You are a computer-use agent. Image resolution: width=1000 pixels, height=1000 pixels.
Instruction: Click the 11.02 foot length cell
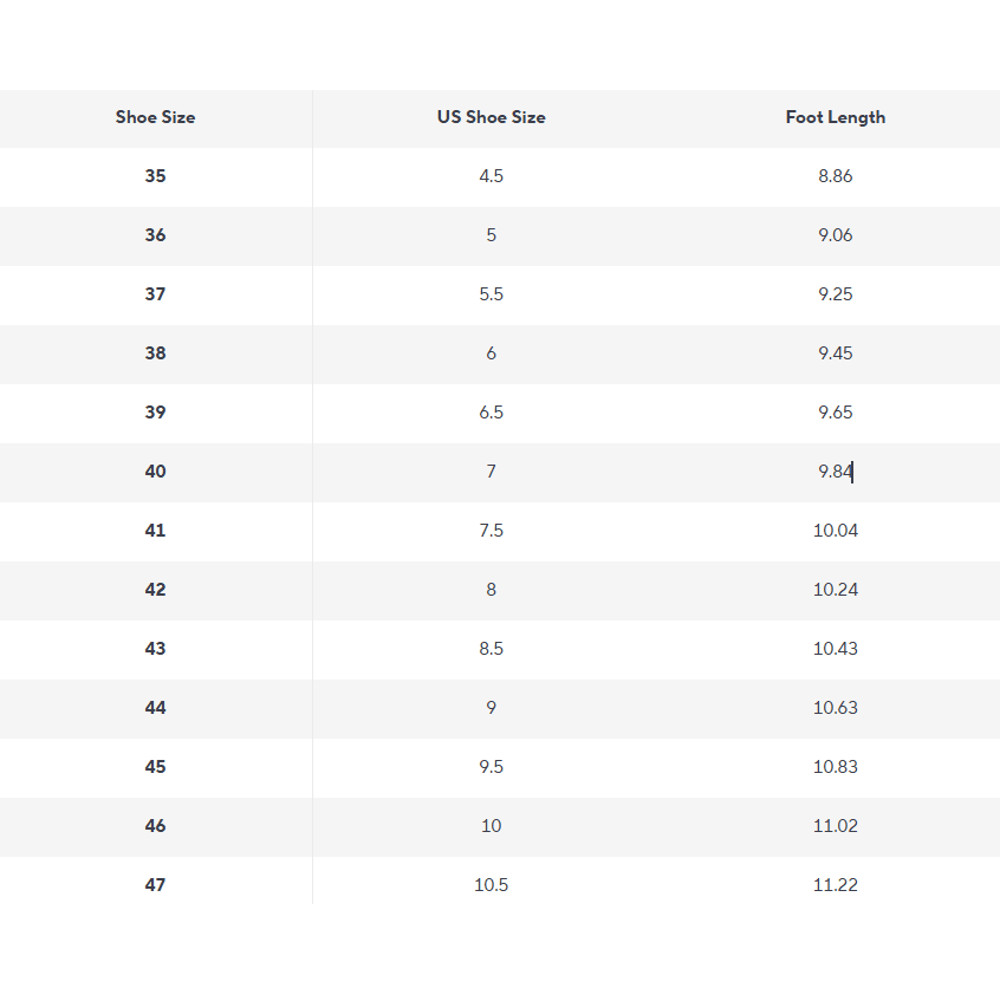click(x=835, y=825)
